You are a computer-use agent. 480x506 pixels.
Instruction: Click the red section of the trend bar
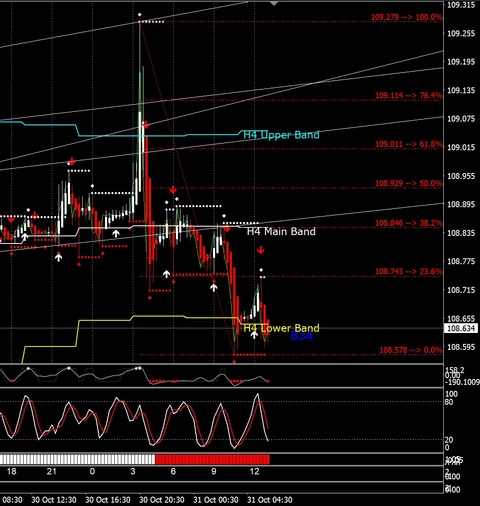[212, 459]
